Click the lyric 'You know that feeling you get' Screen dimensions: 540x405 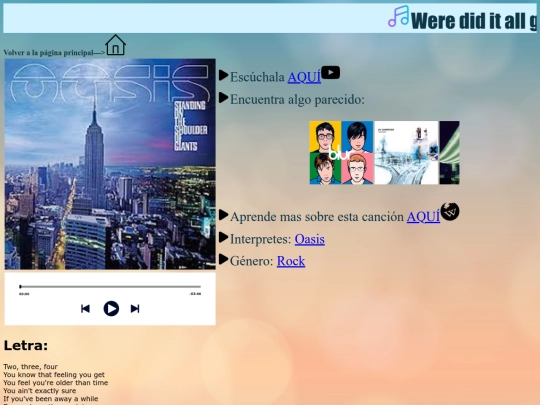tap(54, 374)
